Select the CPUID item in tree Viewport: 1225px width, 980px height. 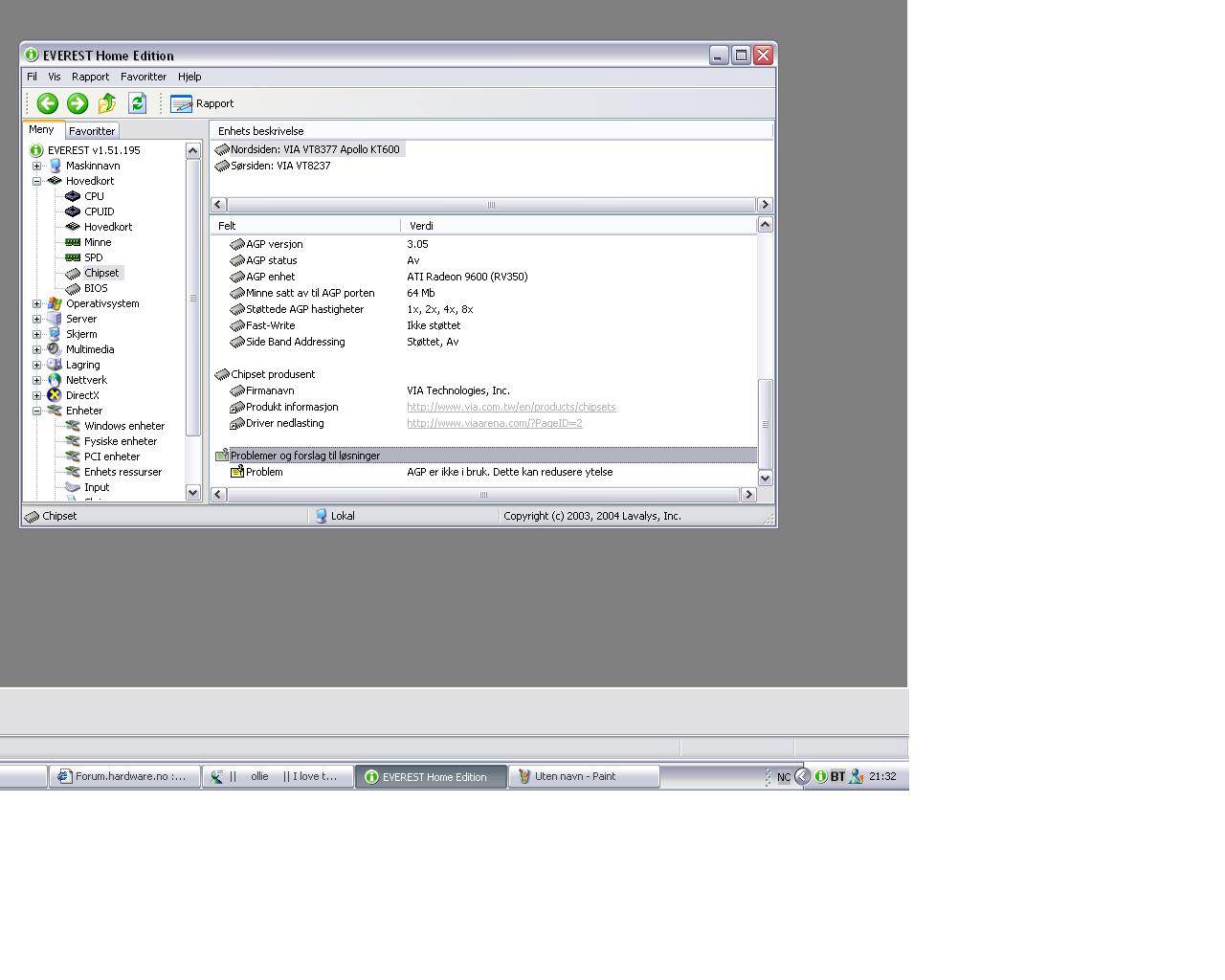point(99,212)
